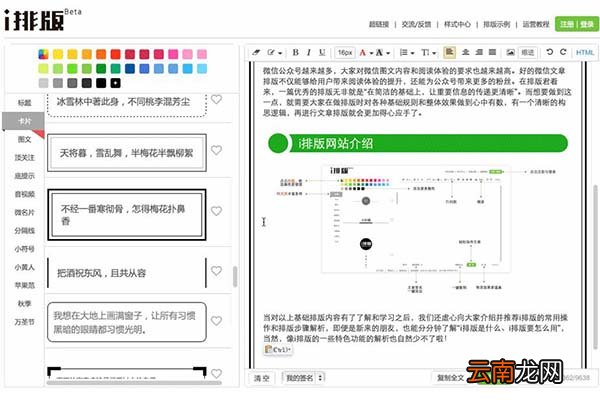Viewport: 600px width, 400px height.
Task: Select the highlighted align-left icon
Action: 450,52
